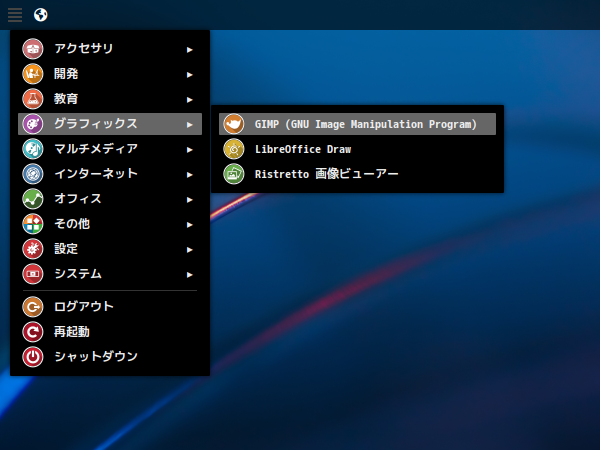Open the 教育 menu label
600x450 pixels.
[x=66, y=99]
